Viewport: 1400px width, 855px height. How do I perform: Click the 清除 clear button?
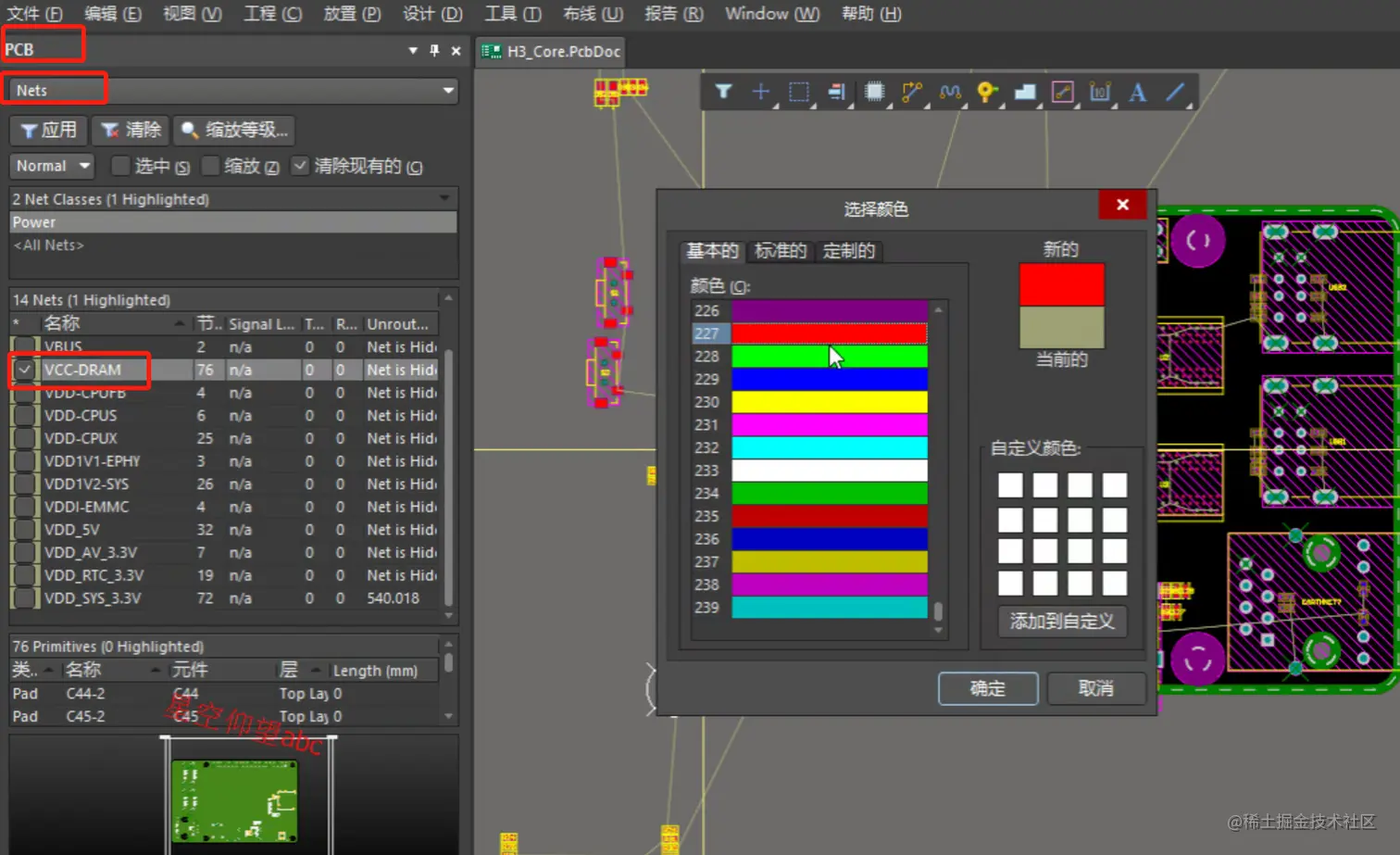pos(131,130)
